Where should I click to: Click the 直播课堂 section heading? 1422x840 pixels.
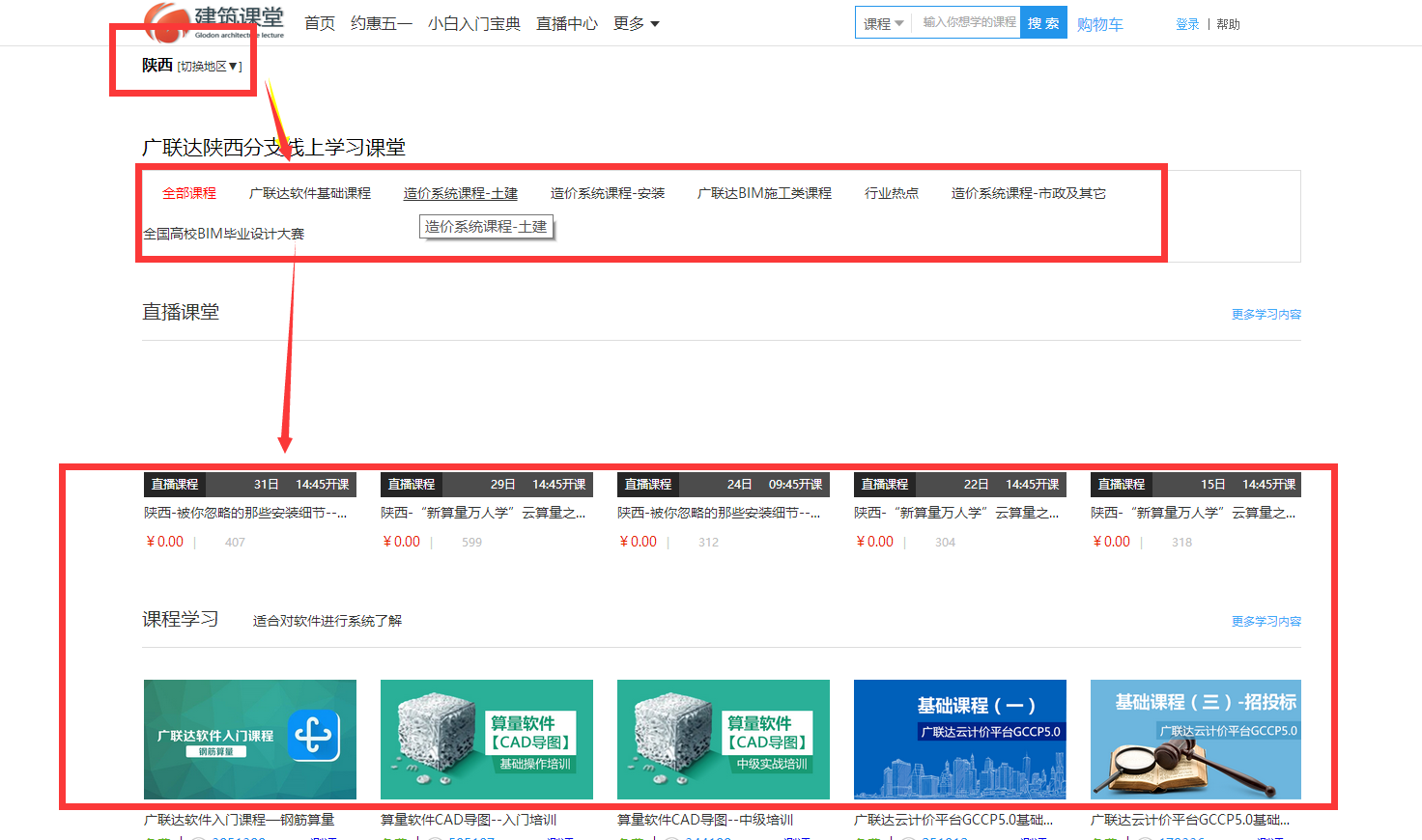181,312
